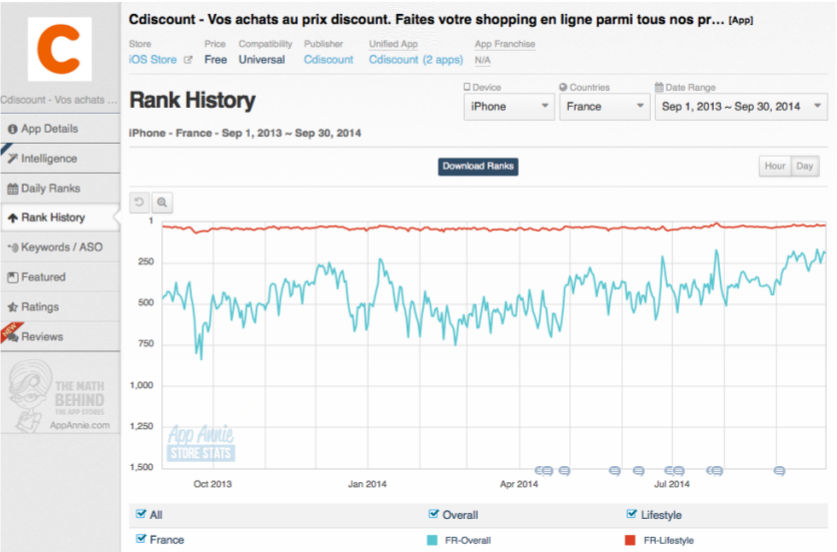Toggle the Overall category checkbox
The width and height of the screenshot is (837, 552).
click(433, 514)
